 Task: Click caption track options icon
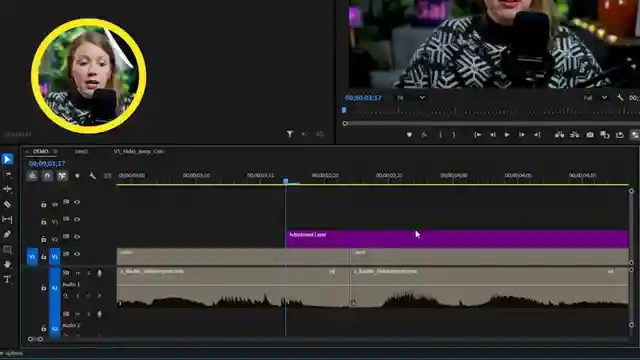pyautogui.click(x=107, y=176)
